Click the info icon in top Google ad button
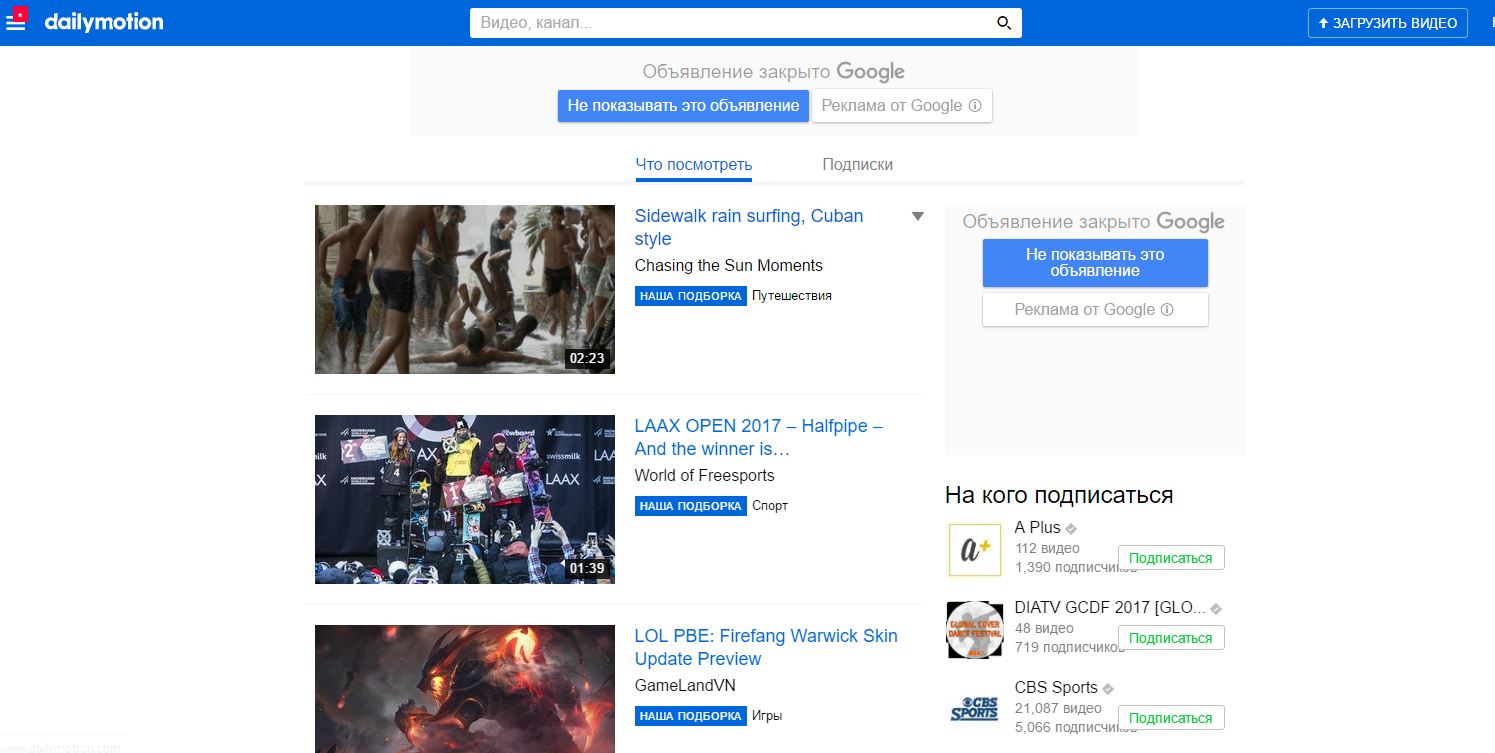The height and width of the screenshot is (753, 1495). [x=975, y=106]
